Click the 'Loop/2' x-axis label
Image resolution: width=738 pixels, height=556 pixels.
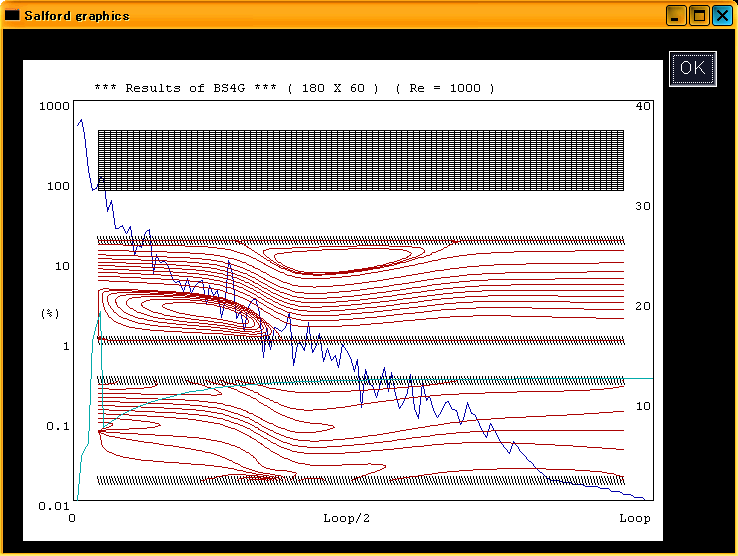pos(346,518)
